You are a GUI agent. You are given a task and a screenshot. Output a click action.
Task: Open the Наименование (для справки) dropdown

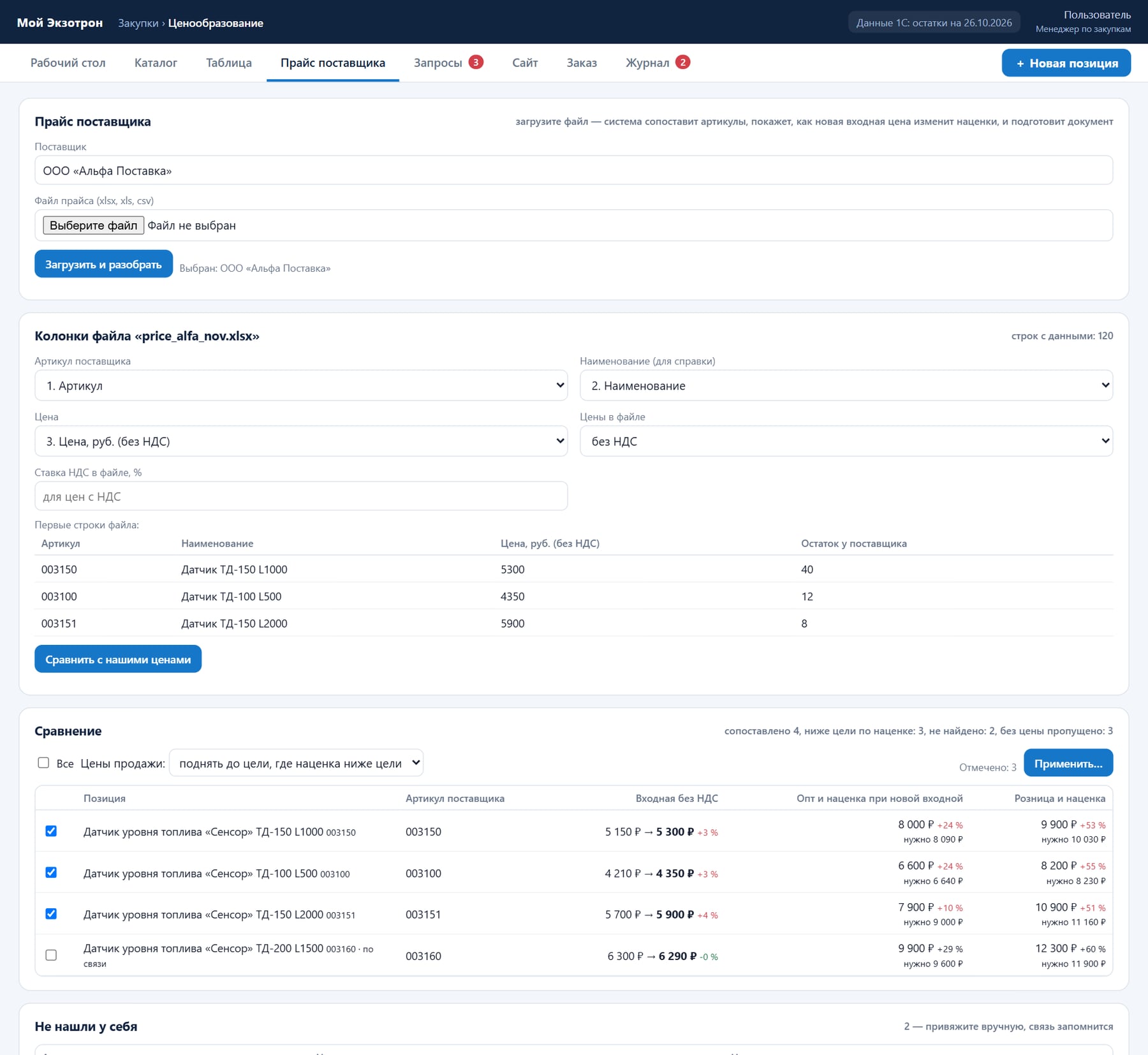[x=846, y=385]
